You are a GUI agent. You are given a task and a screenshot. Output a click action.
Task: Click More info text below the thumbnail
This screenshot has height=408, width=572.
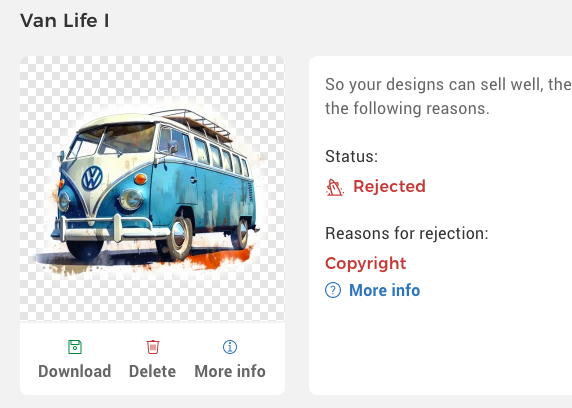(x=230, y=372)
